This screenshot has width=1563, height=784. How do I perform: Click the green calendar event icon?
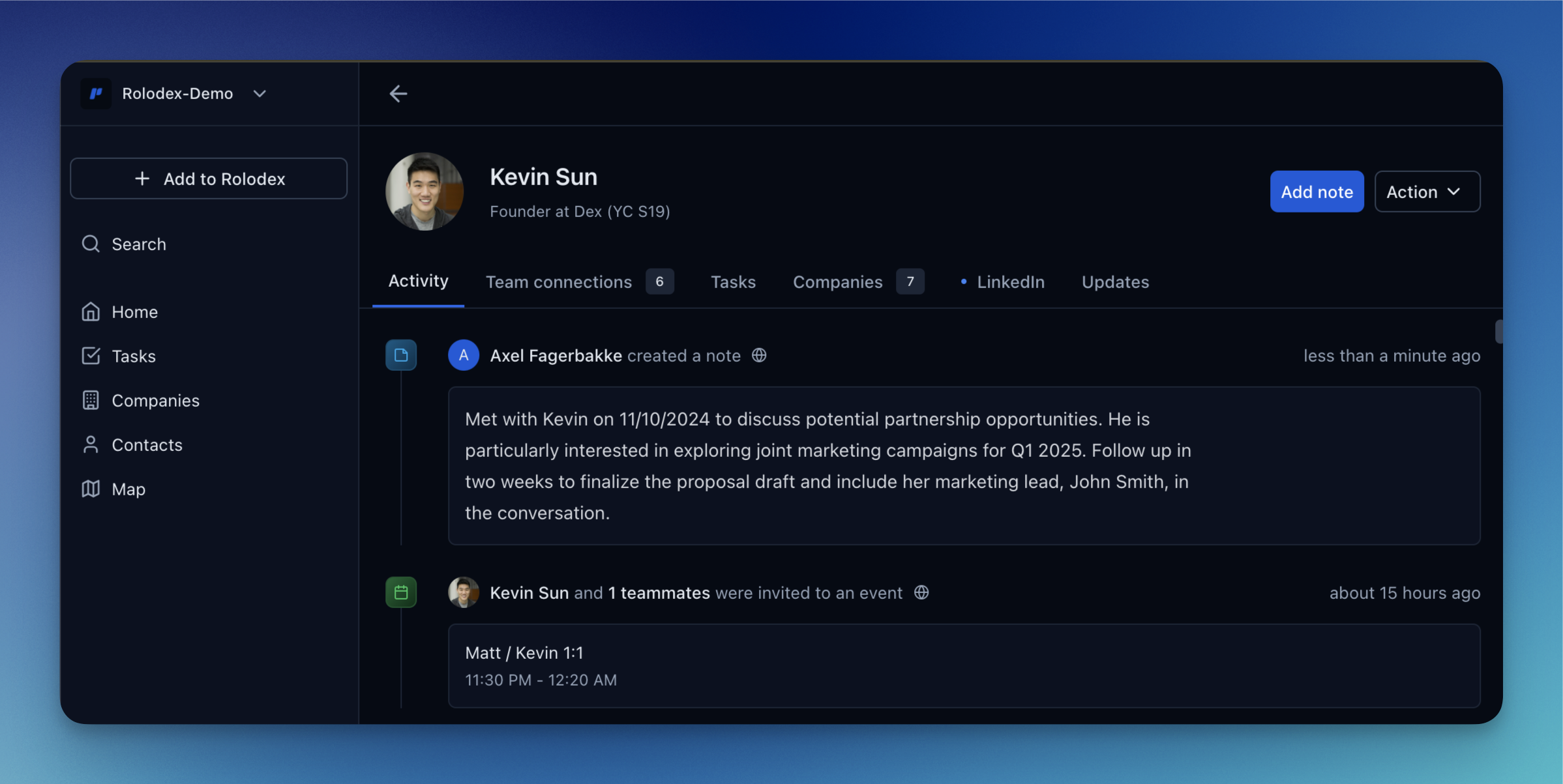click(x=401, y=592)
